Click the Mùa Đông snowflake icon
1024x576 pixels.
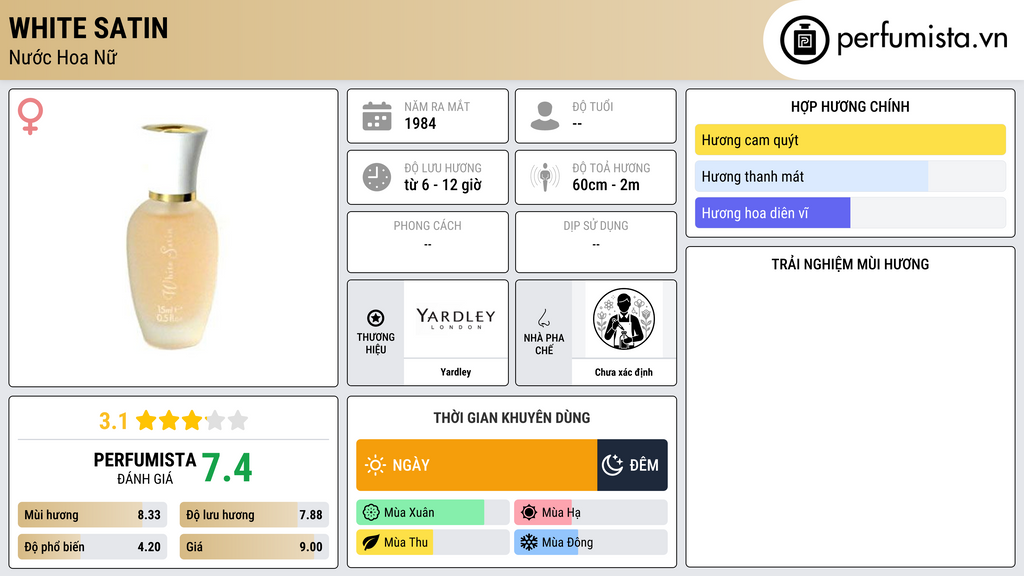tap(529, 542)
